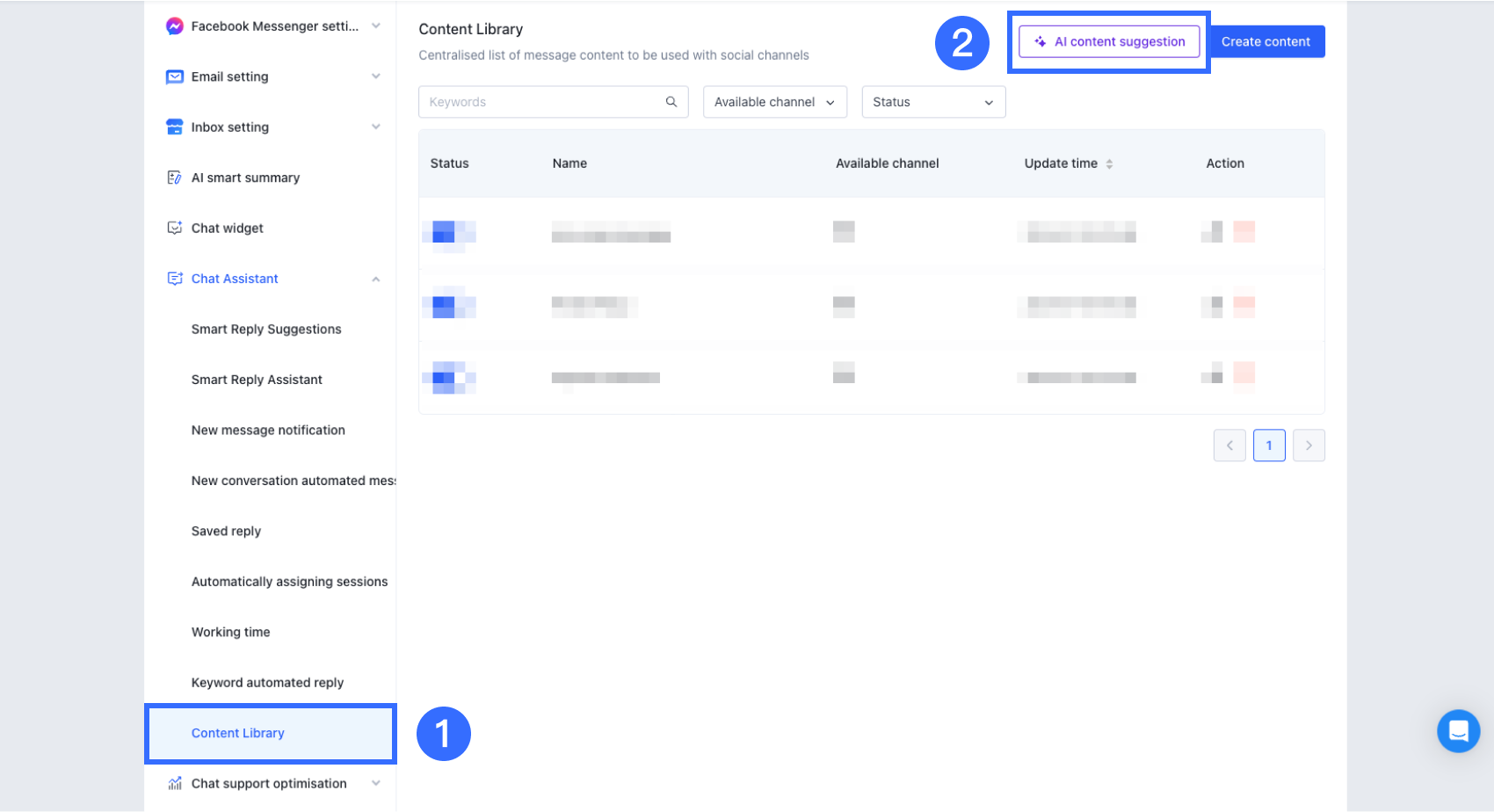The height and width of the screenshot is (812, 1494).
Task: Click the search magnifier in Keywords field
Action: pyautogui.click(x=671, y=102)
